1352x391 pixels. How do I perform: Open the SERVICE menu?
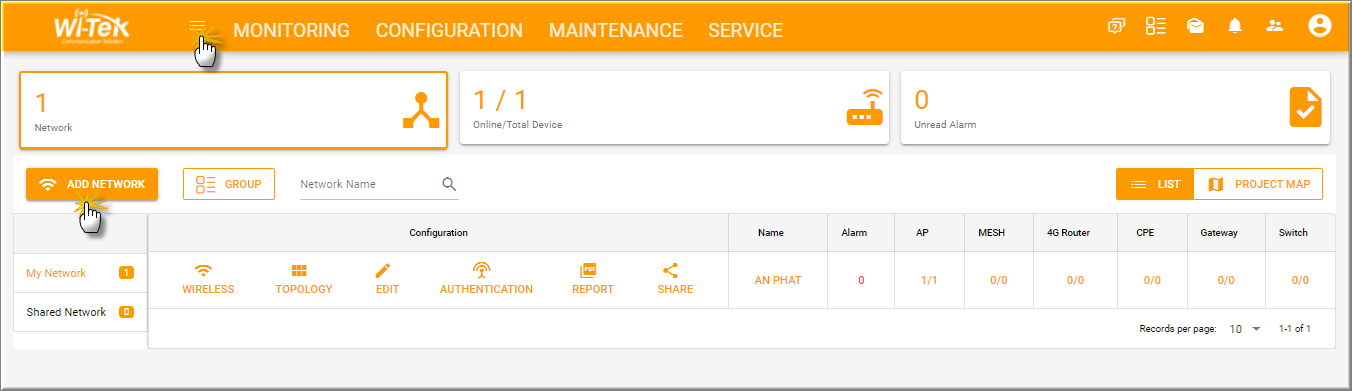click(746, 30)
